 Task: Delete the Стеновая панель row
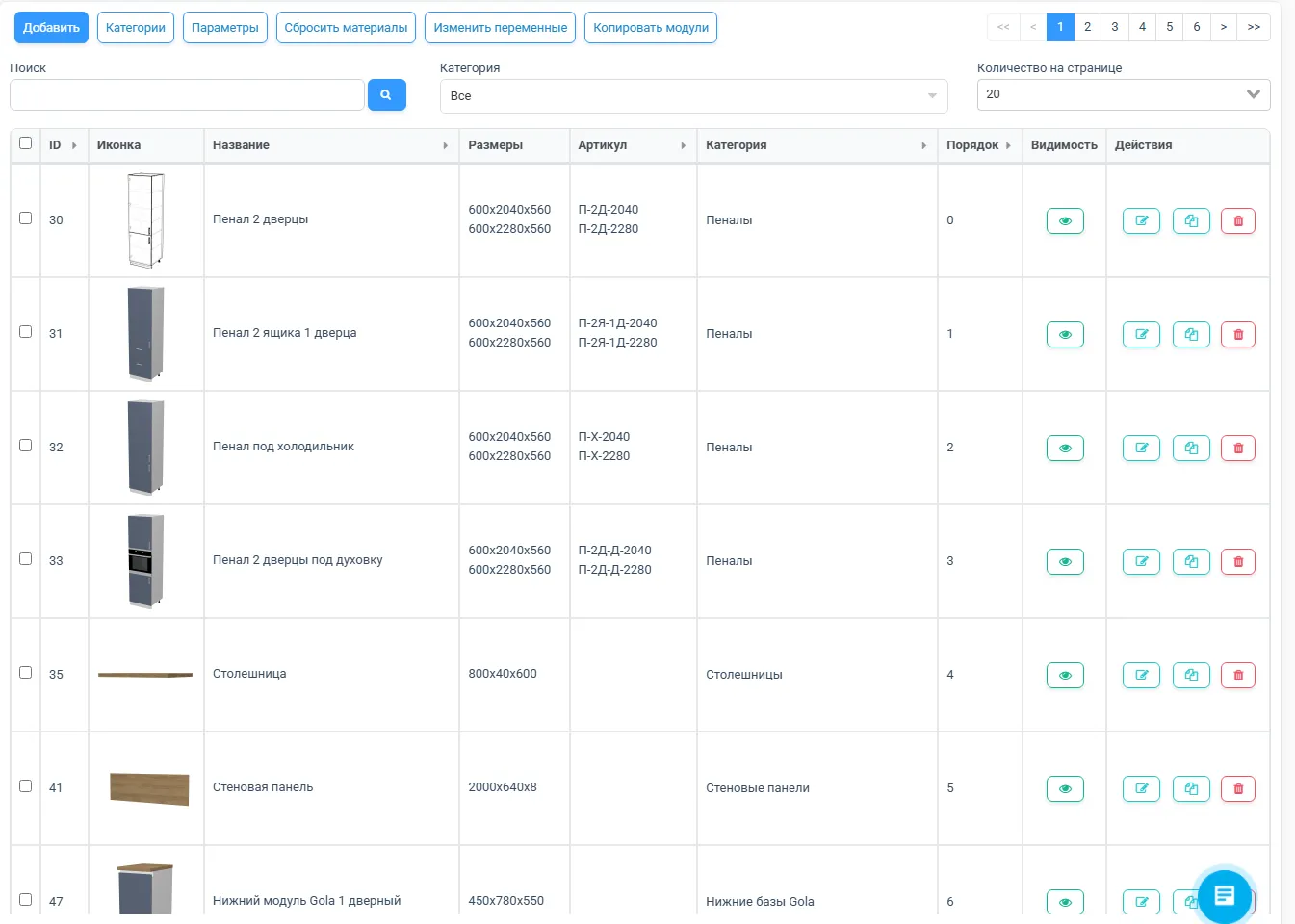coord(1238,788)
